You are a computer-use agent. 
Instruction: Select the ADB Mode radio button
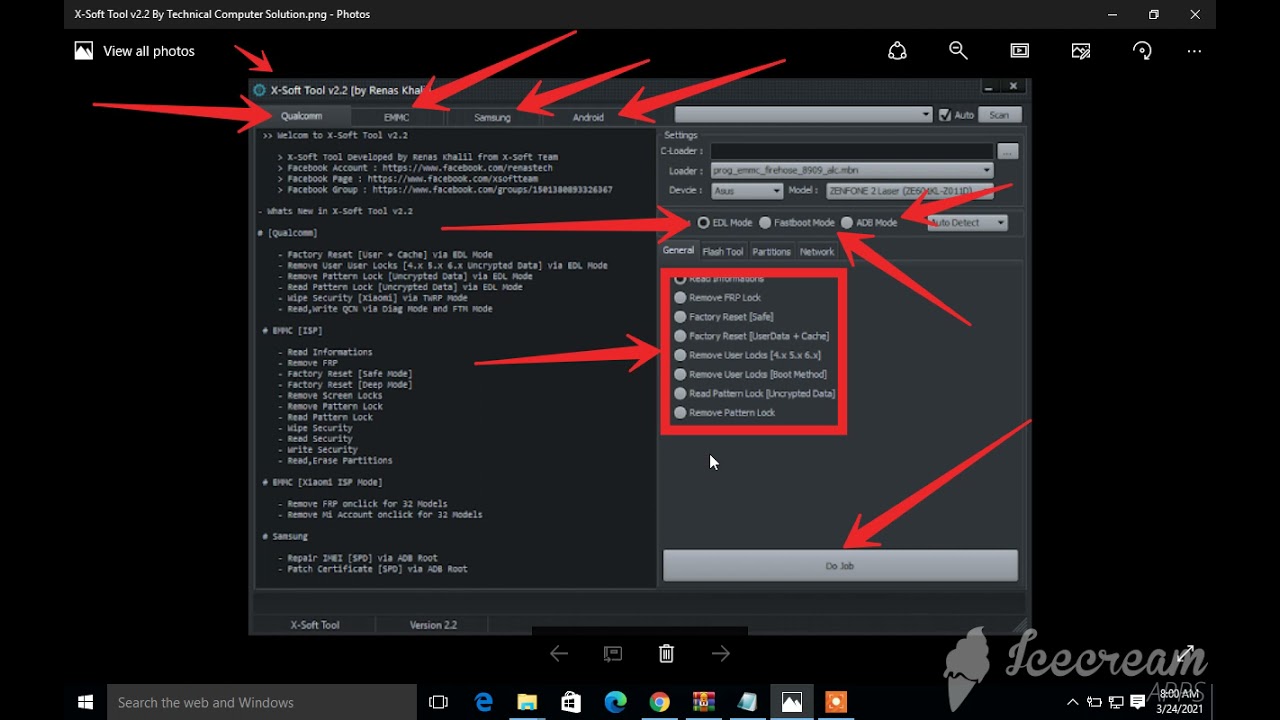tap(847, 222)
